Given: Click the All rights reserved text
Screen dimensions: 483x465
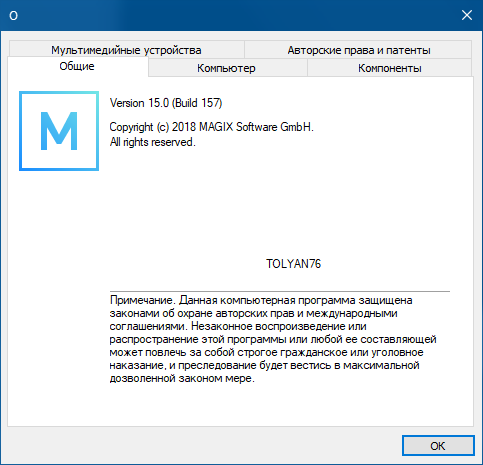Looking at the screenshot, I should [152, 142].
